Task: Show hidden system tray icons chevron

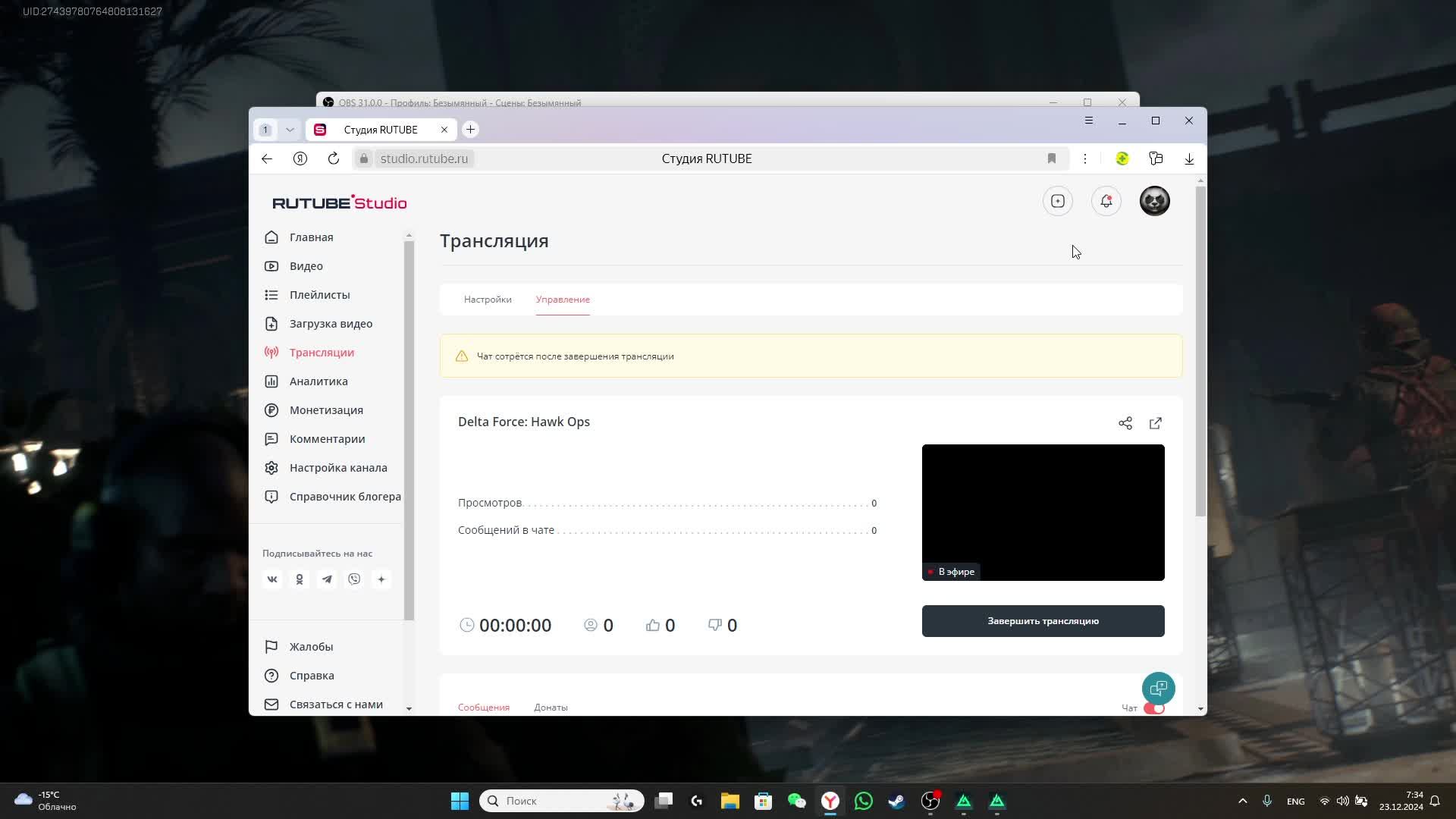Action: pos(1242,801)
